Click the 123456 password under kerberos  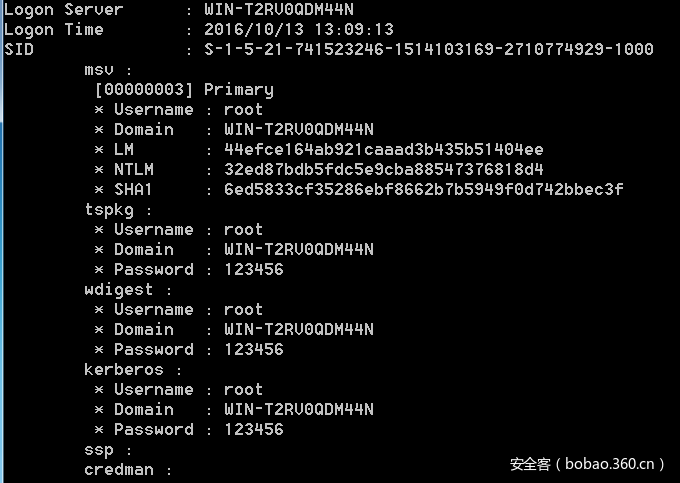point(254,430)
